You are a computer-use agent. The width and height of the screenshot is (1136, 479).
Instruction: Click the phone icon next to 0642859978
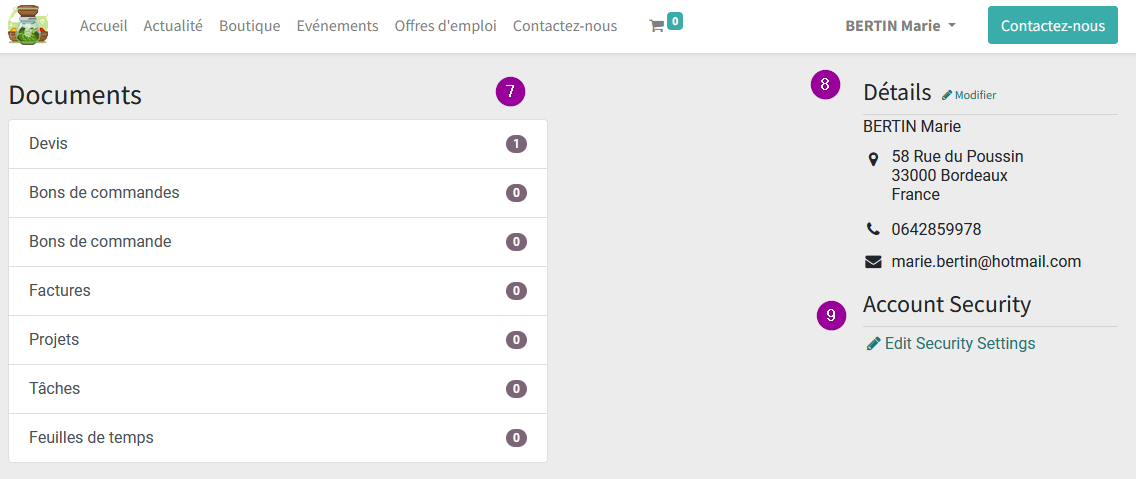(873, 229)
